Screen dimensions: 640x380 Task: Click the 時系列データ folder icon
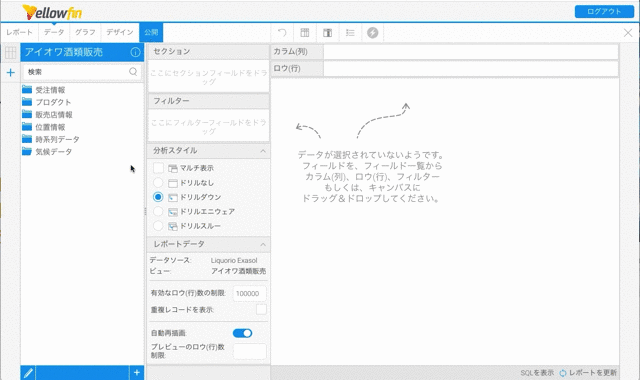pyautogui.click(x=27, y=139)
